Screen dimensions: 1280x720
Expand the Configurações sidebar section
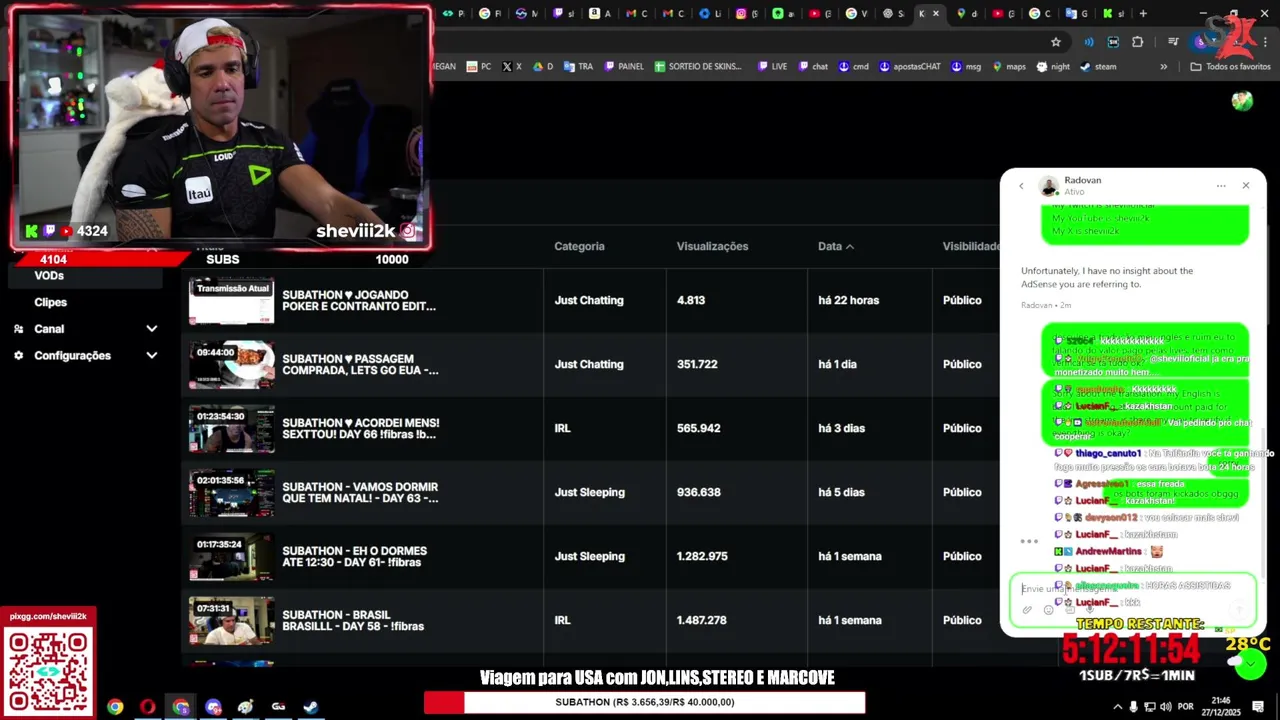(152, 356)
